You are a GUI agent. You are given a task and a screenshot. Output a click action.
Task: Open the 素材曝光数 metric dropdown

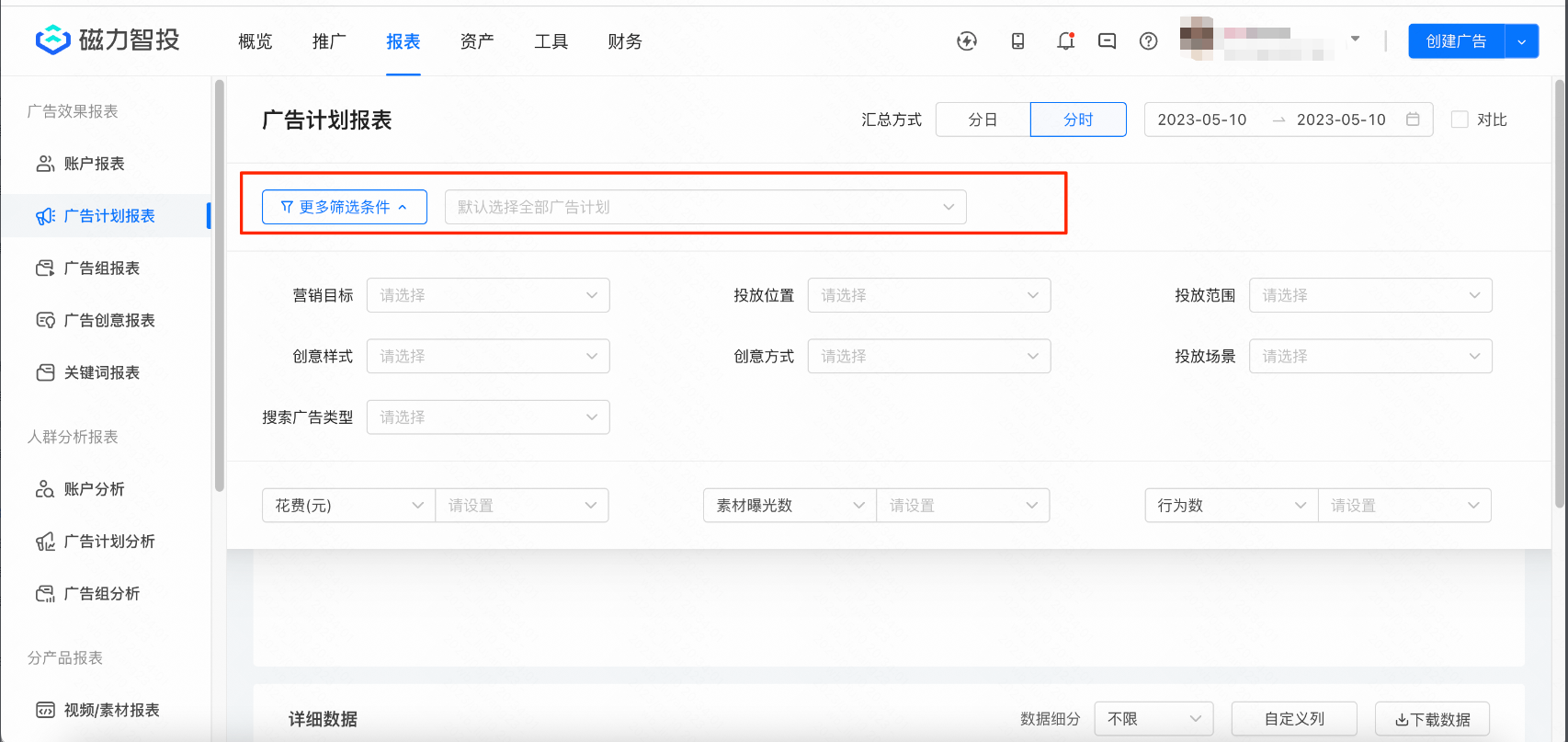790,505
